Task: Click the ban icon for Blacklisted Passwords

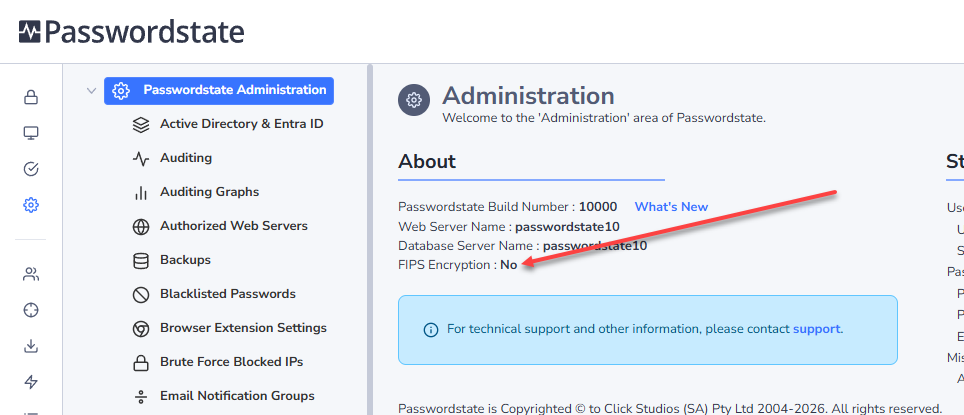Action: pyautogui.click(x=141, y=295)
